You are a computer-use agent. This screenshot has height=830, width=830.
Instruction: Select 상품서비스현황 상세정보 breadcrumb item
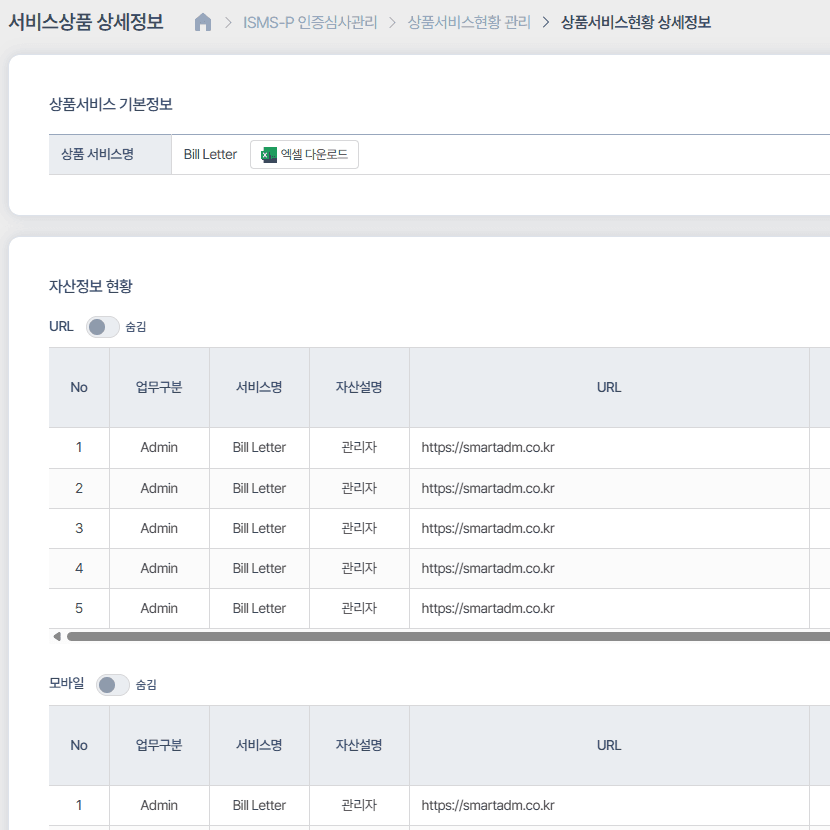coord(636,22)
